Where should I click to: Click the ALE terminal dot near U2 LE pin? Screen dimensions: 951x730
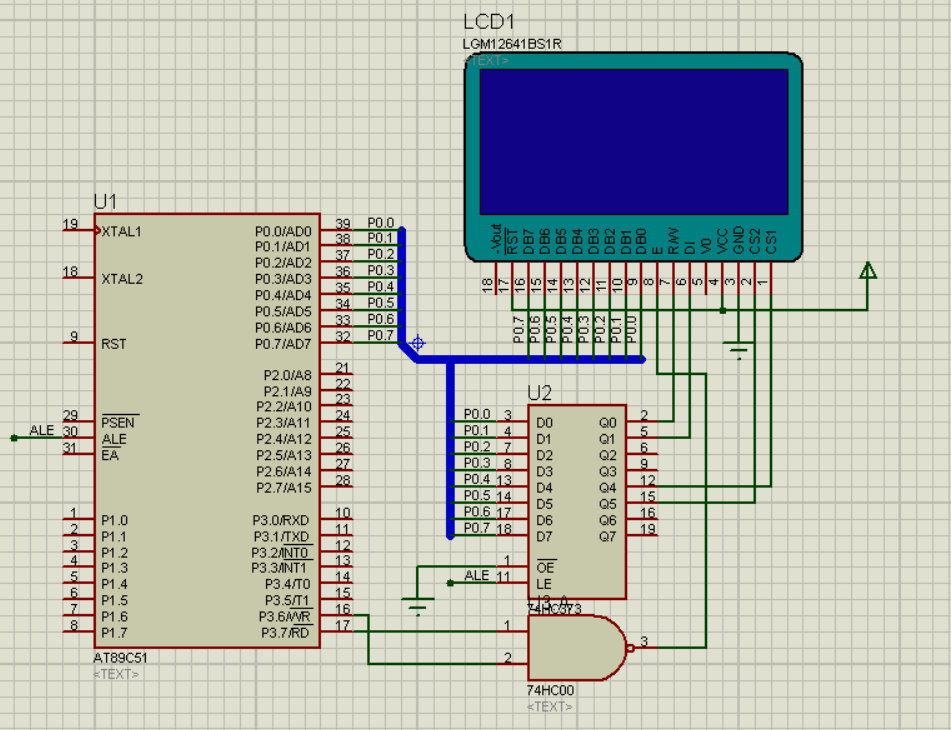point(450,583)
